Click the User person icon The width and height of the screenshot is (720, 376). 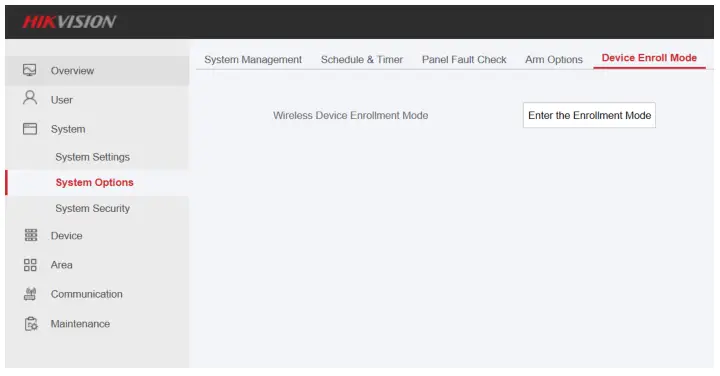pos(30,98)
